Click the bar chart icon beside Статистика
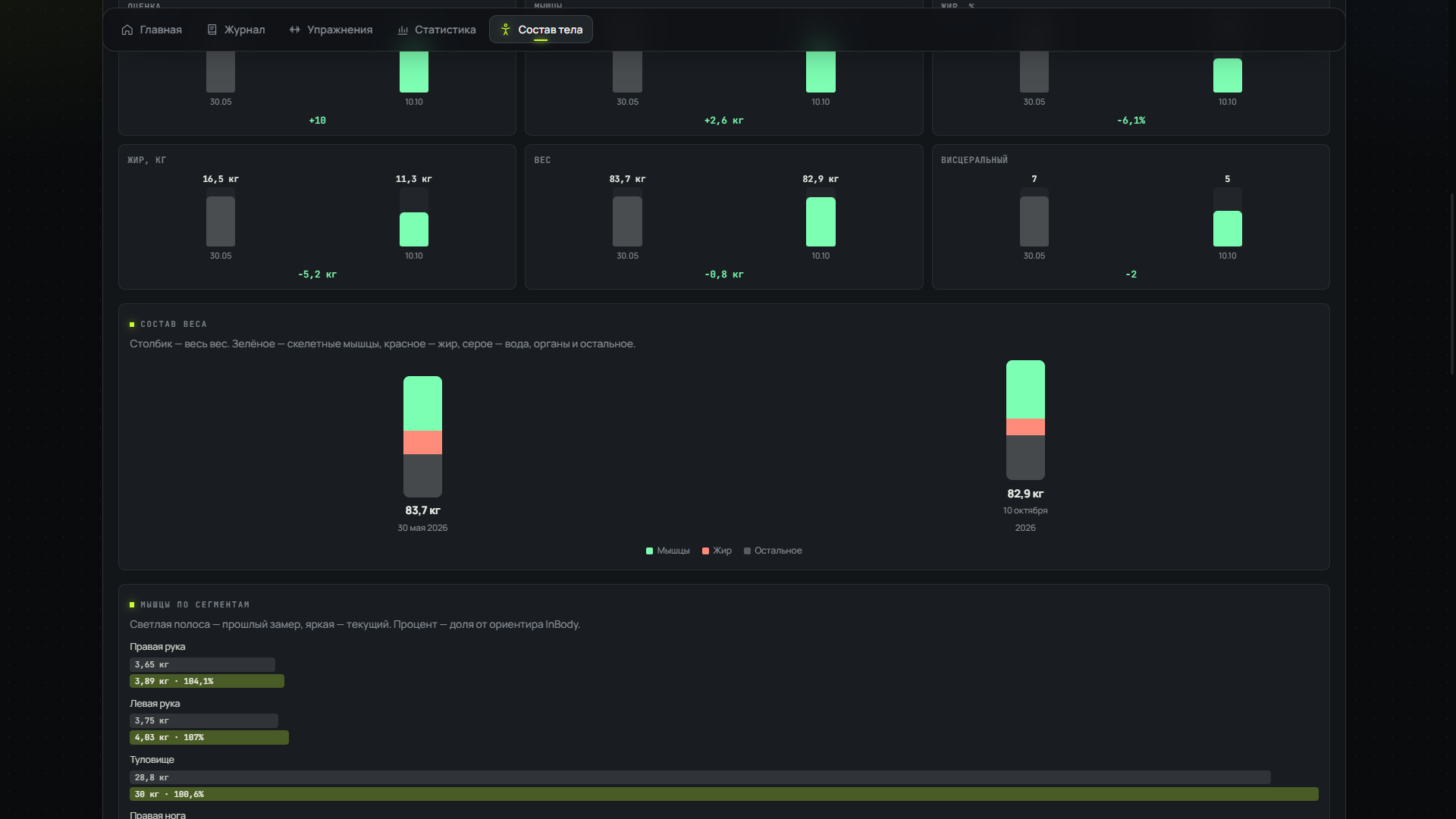1456x819 pixels. tap(403, 30)
